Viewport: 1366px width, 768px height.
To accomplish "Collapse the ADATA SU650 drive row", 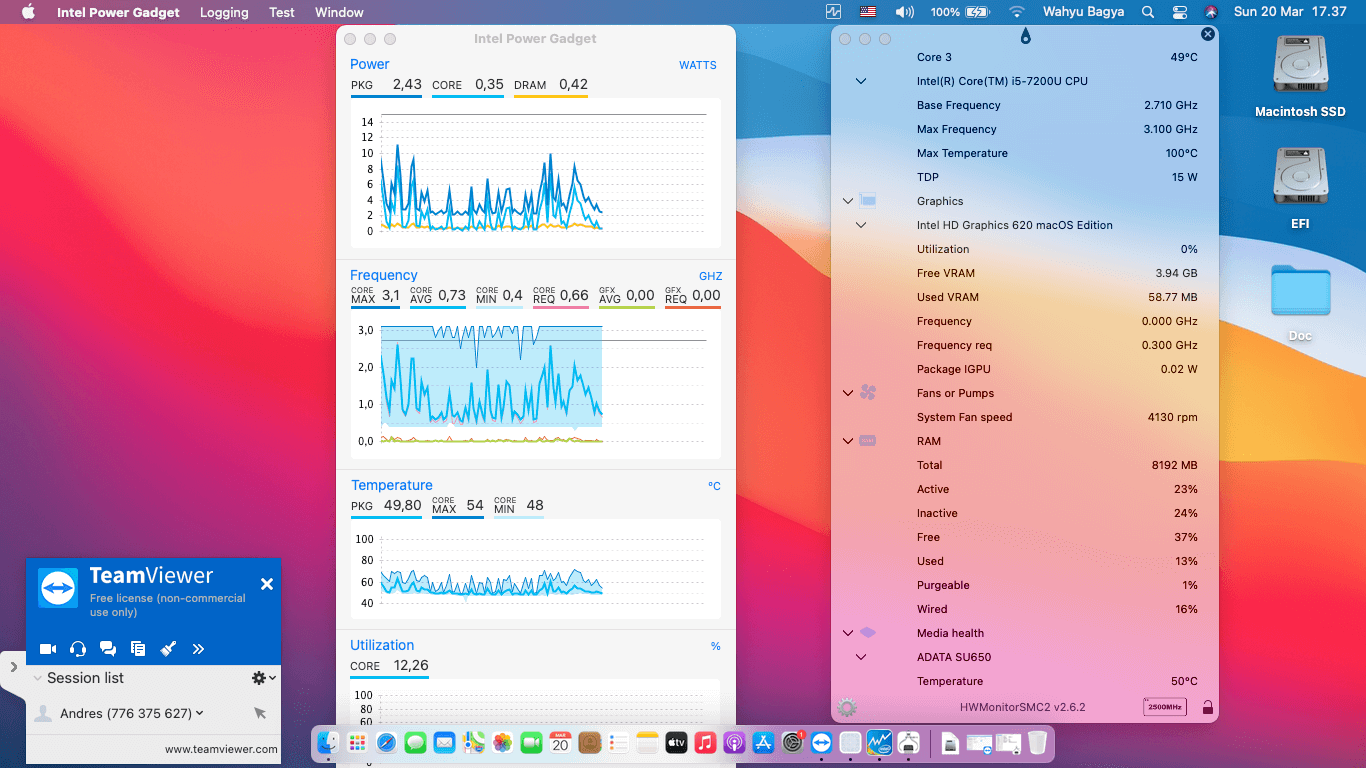I will coord(861,657).
